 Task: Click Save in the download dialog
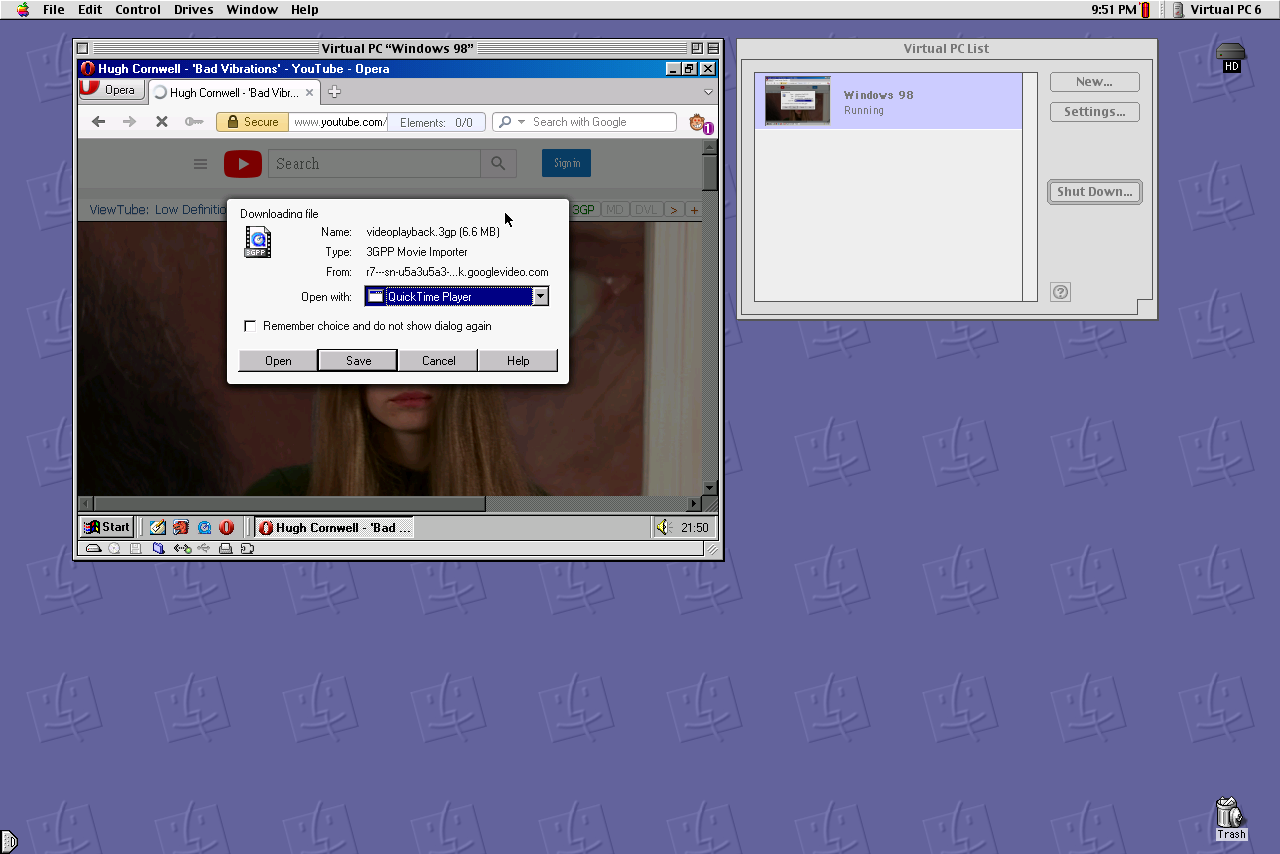(358, 360)
